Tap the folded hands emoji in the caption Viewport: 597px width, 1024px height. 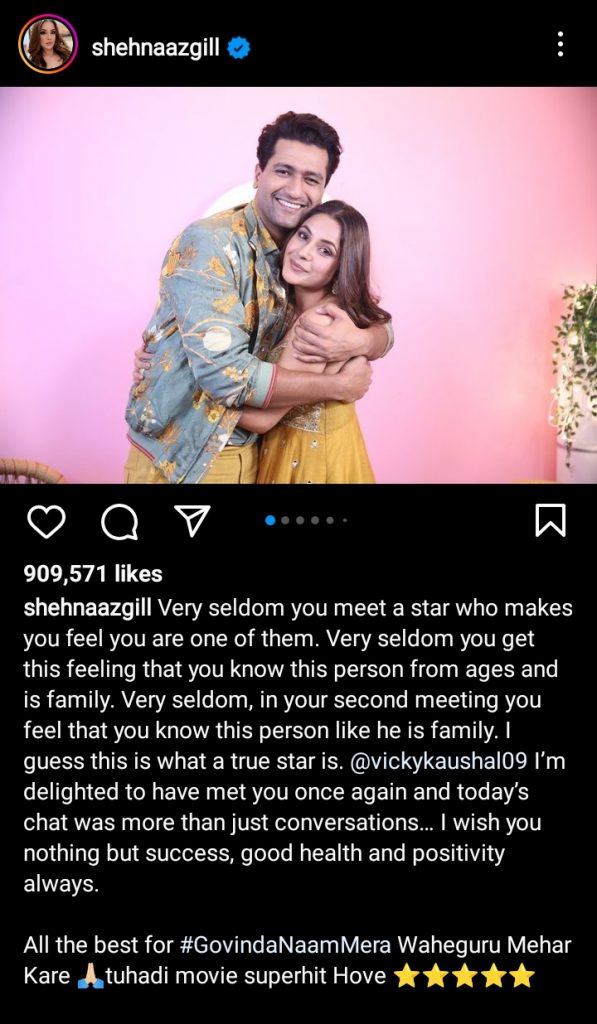tap(89, 977)
